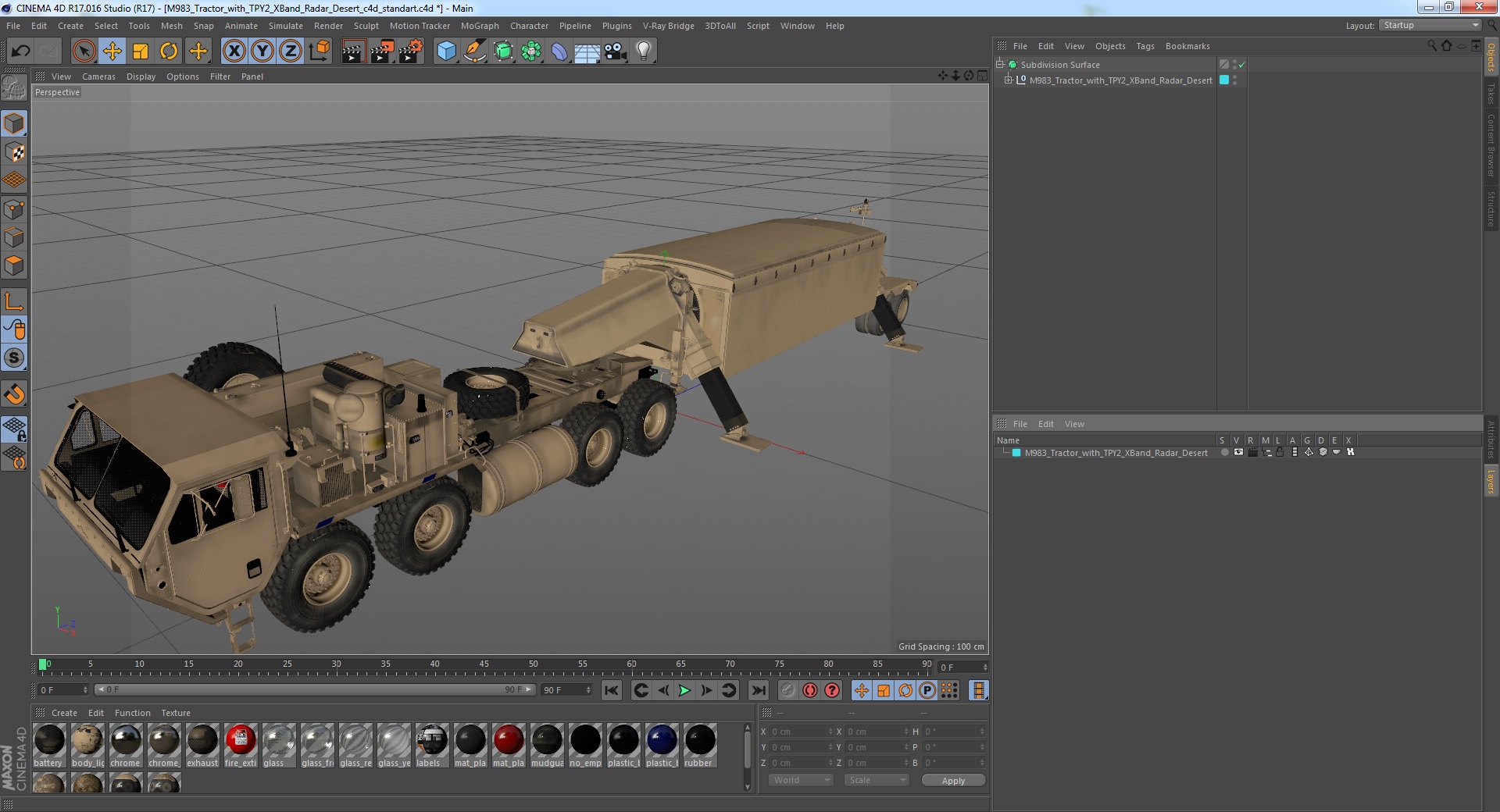1500x812 pixels.
Task: Open the Render menu
Action: pyautogui.click(x=328, y=26)
